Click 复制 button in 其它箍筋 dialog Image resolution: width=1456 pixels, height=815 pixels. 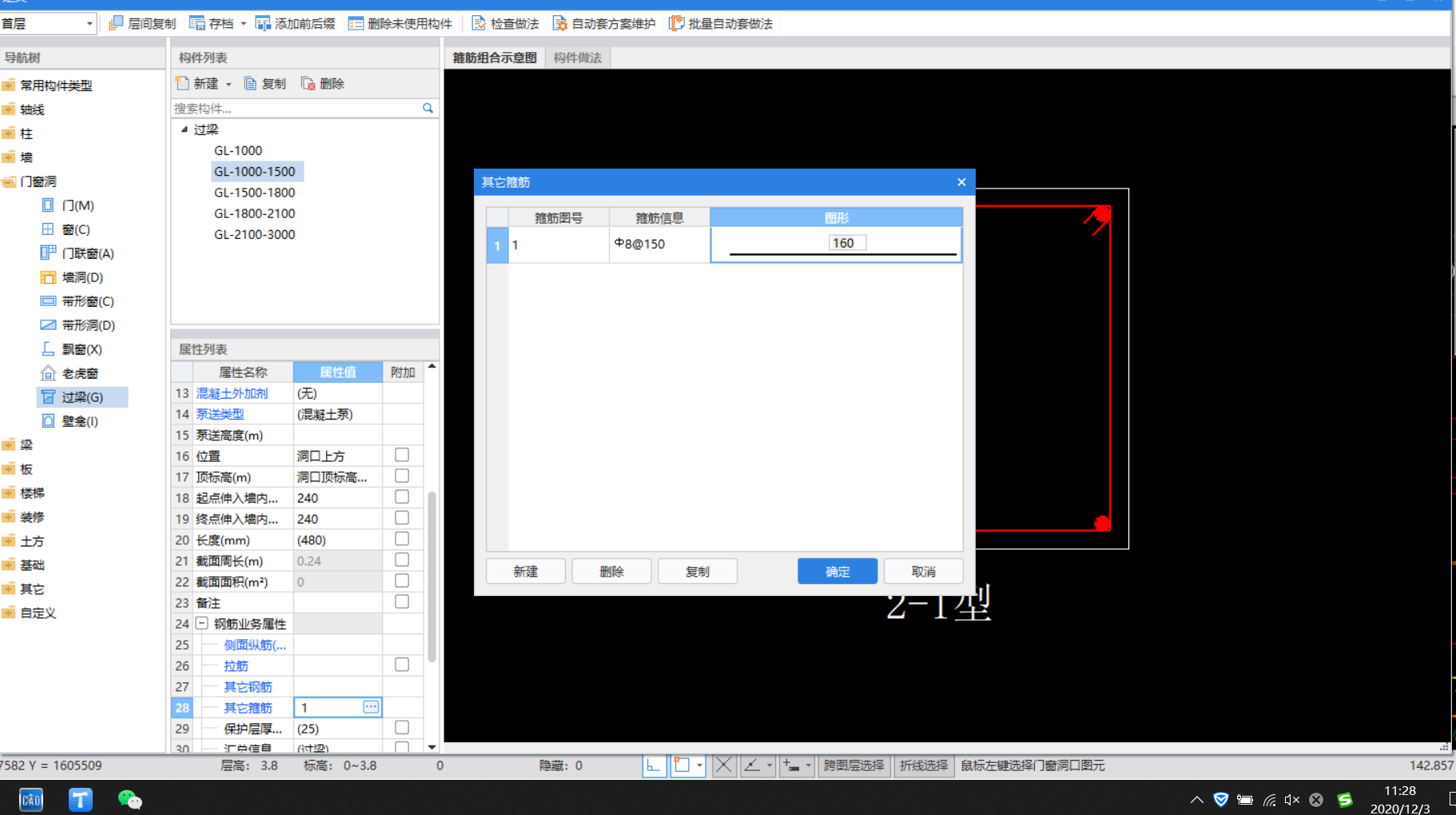click(698, 571)
